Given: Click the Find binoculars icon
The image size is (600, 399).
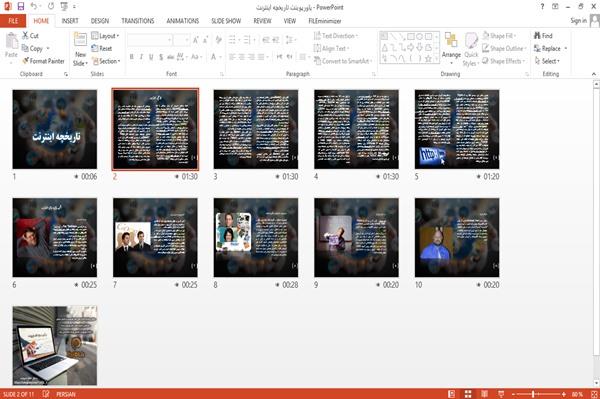Looking at the screenshot, I should click(x=537, y=36).
